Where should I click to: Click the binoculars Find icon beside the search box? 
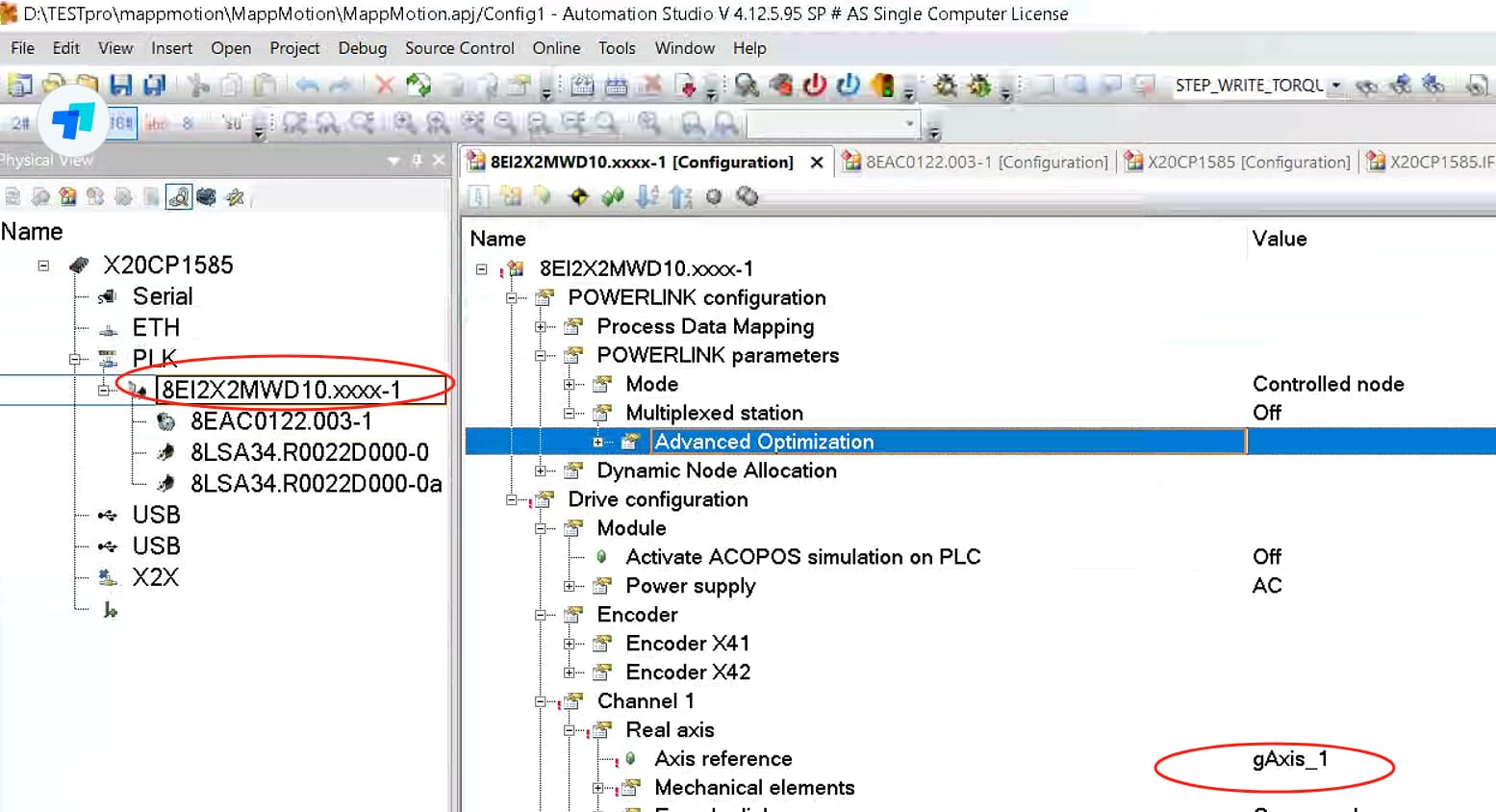click(1366, 86)
